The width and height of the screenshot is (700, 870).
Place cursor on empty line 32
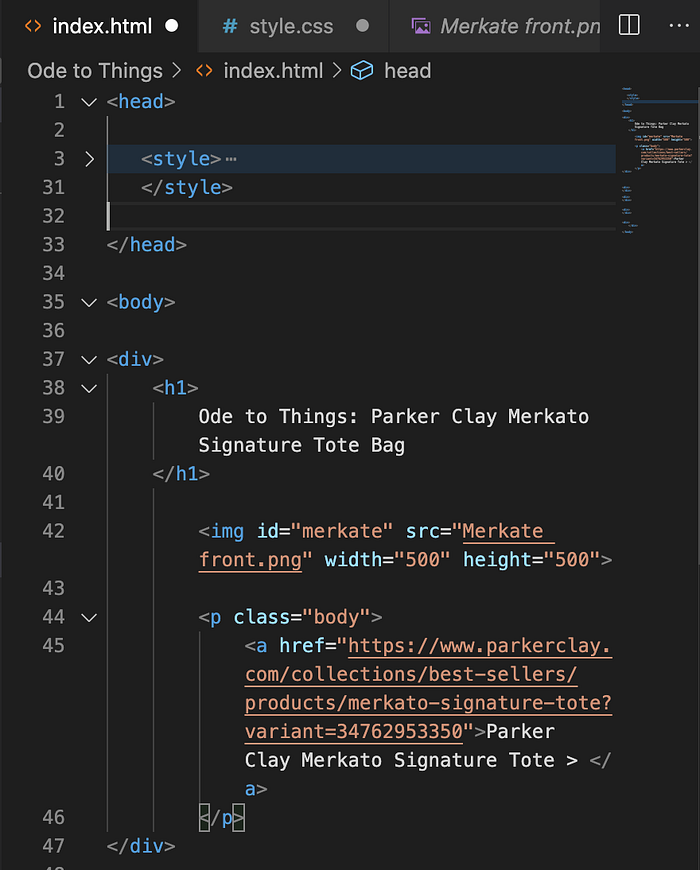(x=361, y=216)
